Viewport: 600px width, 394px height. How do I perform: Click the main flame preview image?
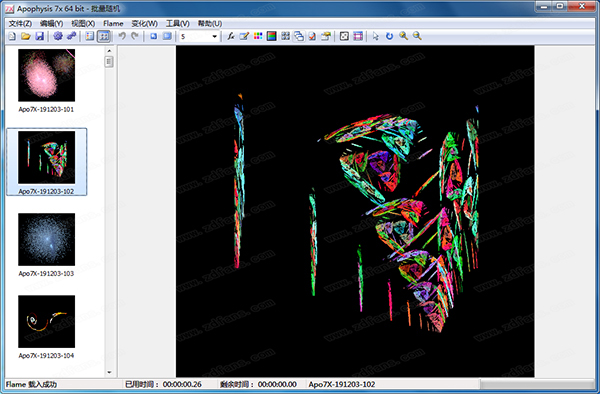click(x=355, y=211)
